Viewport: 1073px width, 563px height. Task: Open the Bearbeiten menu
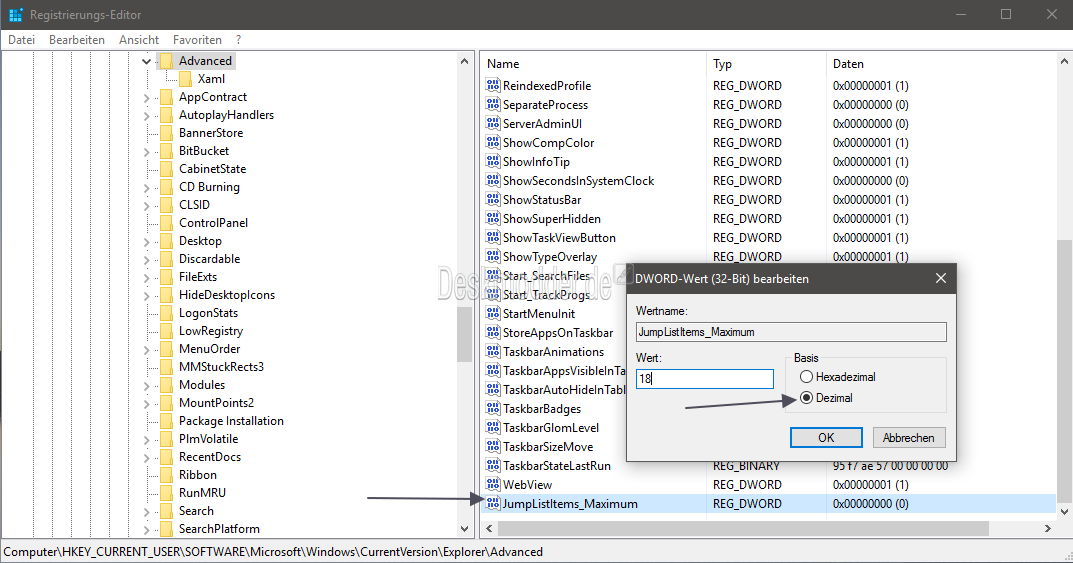77,40
